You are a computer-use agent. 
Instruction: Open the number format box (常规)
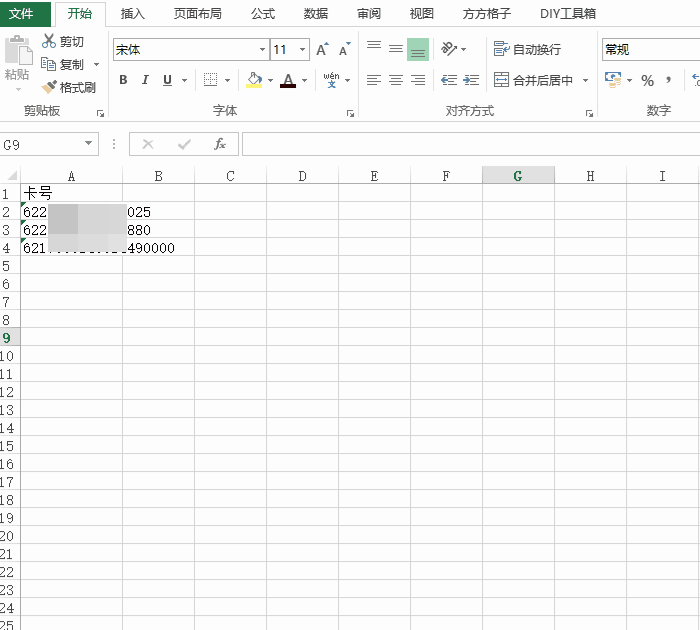651,50
